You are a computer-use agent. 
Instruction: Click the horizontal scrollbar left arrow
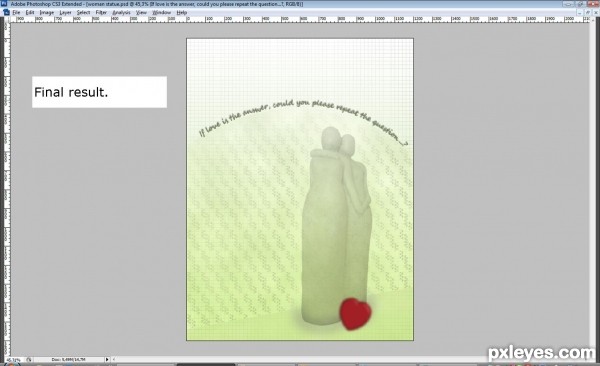coord(114,360)
